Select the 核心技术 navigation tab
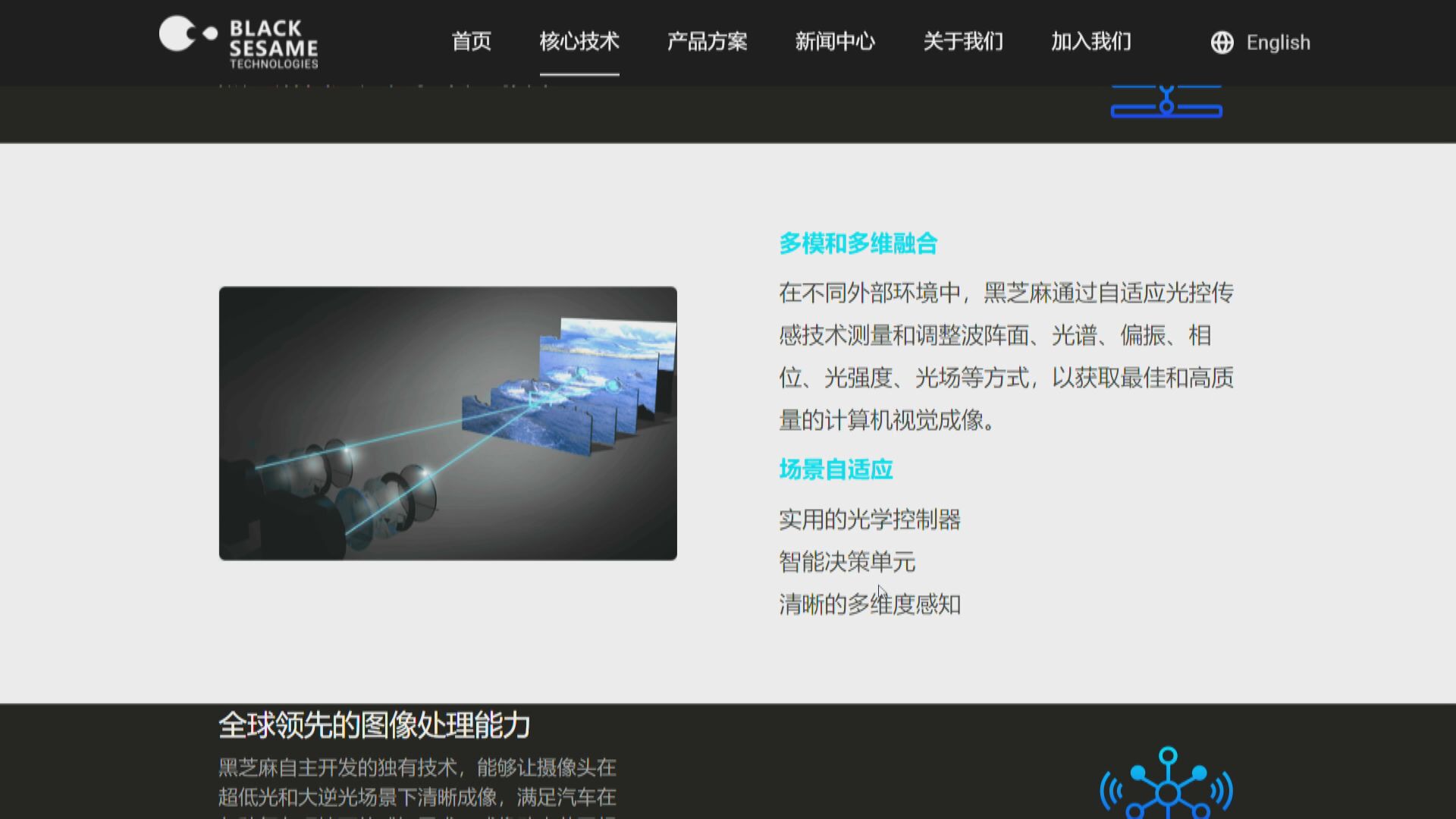 579,42
